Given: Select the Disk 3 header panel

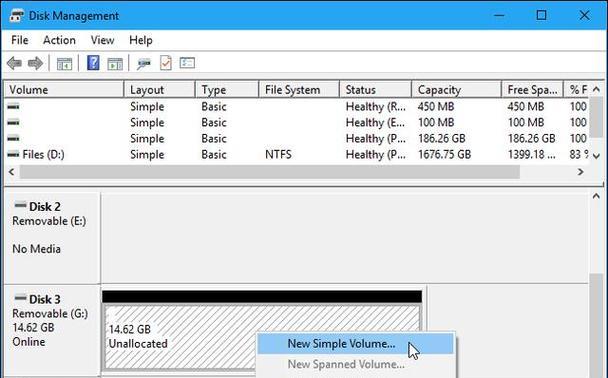Looking at the screenshot, I should (52, 331).
